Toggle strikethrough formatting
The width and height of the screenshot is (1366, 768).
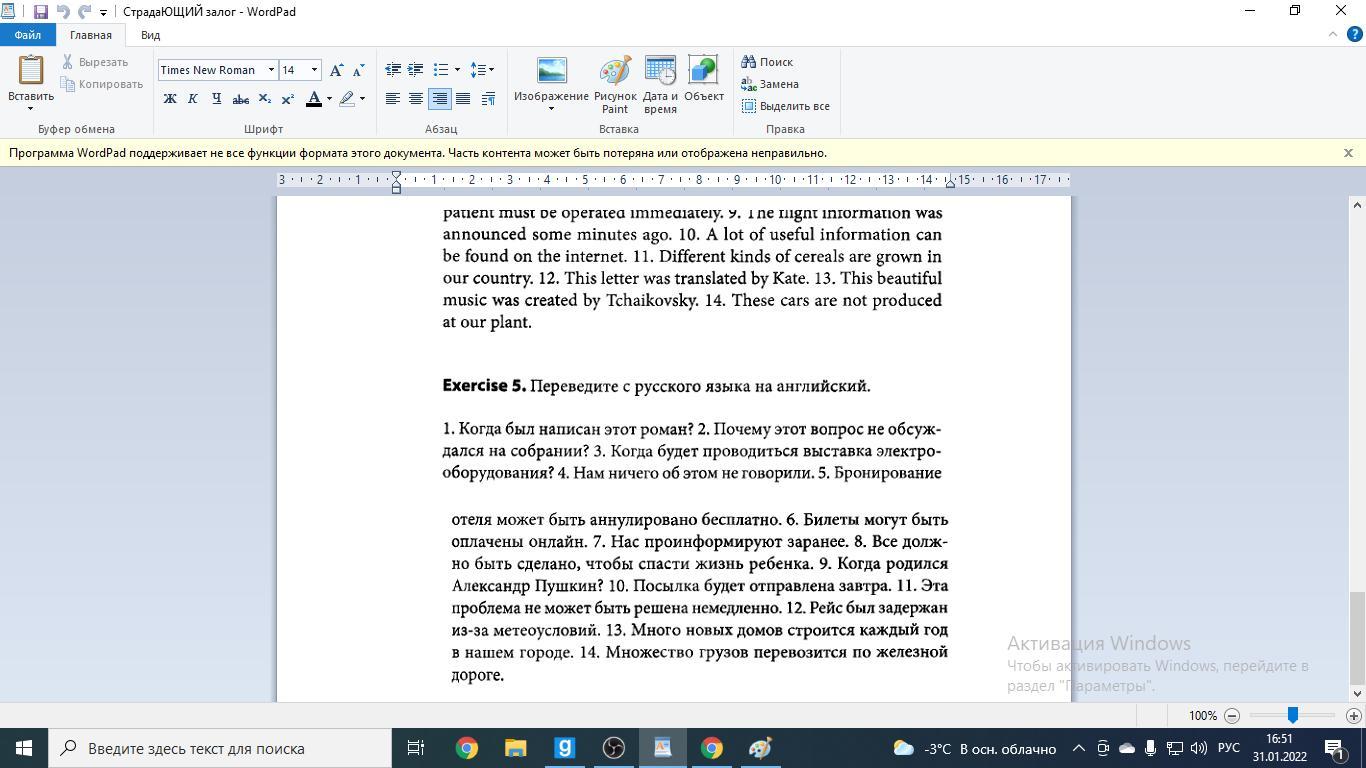(240, 99)
